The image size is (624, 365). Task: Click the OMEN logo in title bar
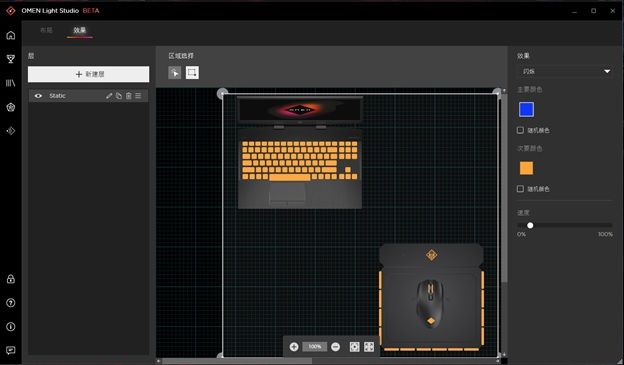click(11, 11)
